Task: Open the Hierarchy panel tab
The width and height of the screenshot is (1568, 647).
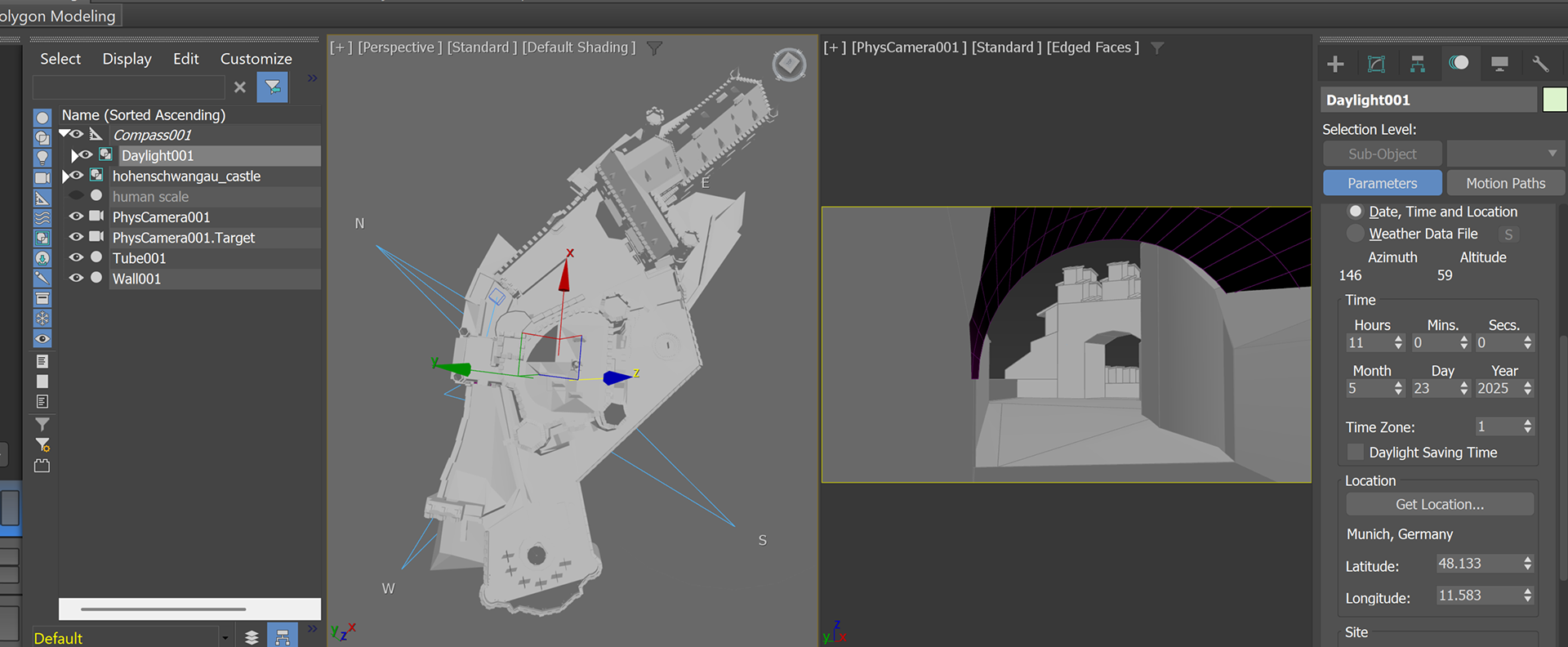Action: 1418,64
